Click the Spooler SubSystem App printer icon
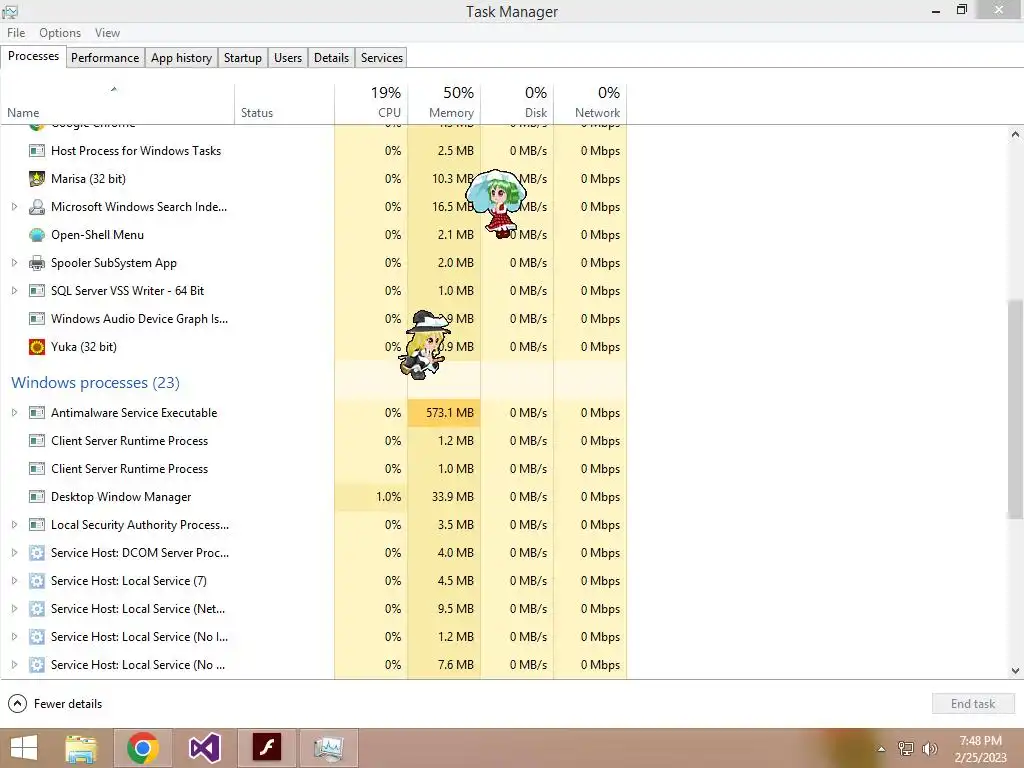 [37, 263]
